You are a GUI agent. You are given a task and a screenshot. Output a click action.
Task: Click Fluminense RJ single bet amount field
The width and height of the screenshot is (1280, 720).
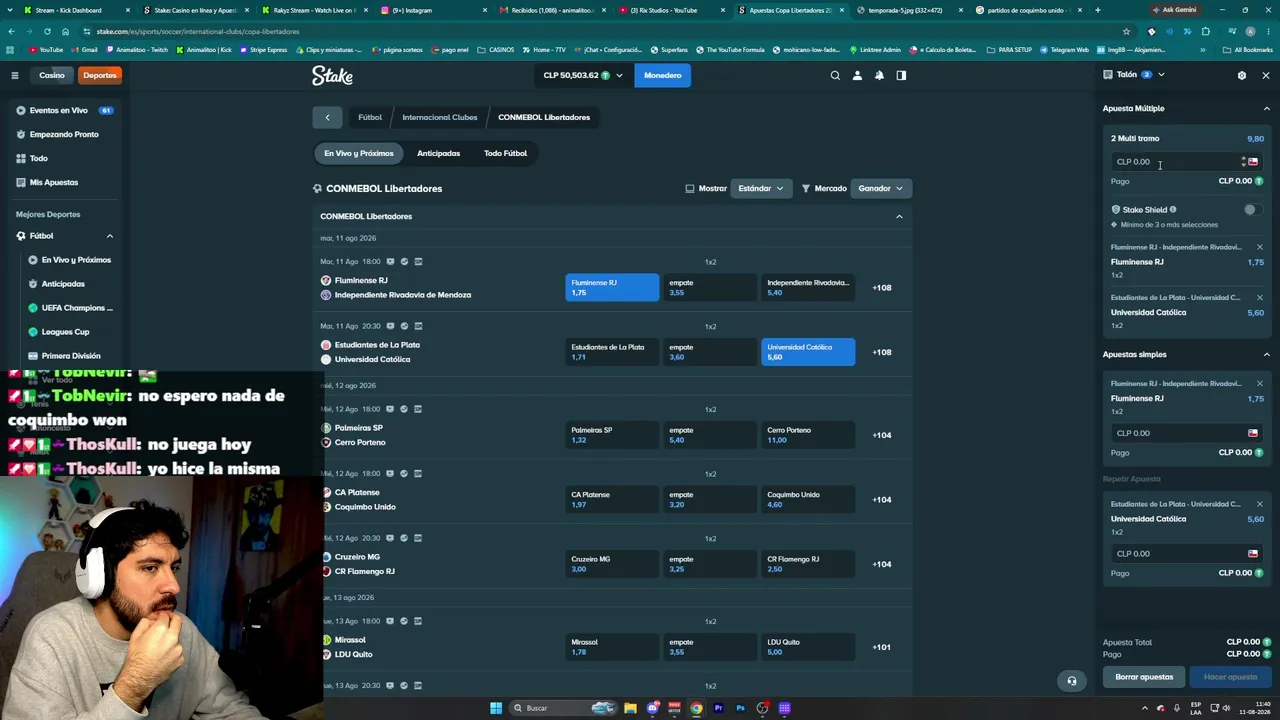[x=1186, y=433]
